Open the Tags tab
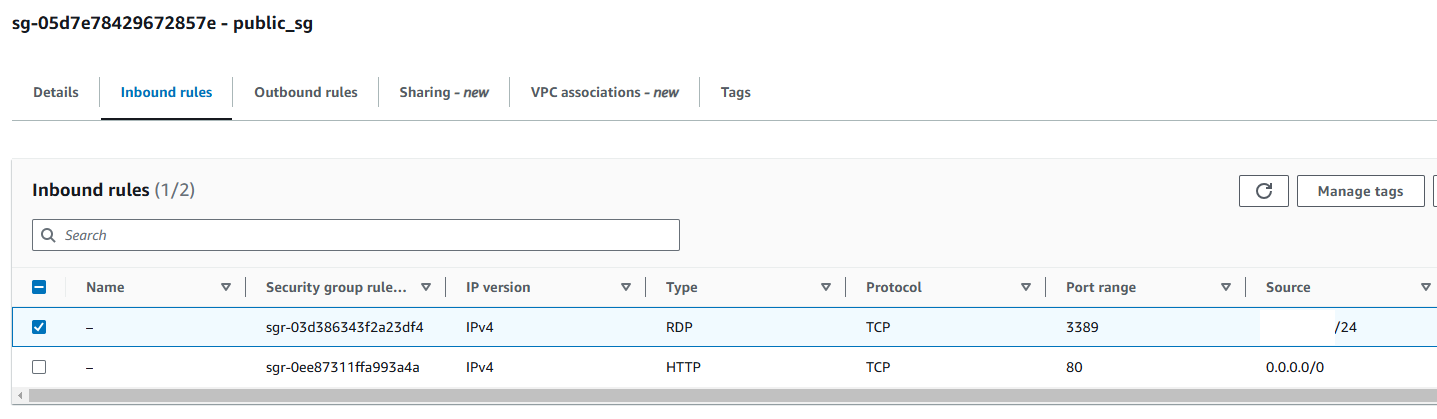 [x=736, y=92]
